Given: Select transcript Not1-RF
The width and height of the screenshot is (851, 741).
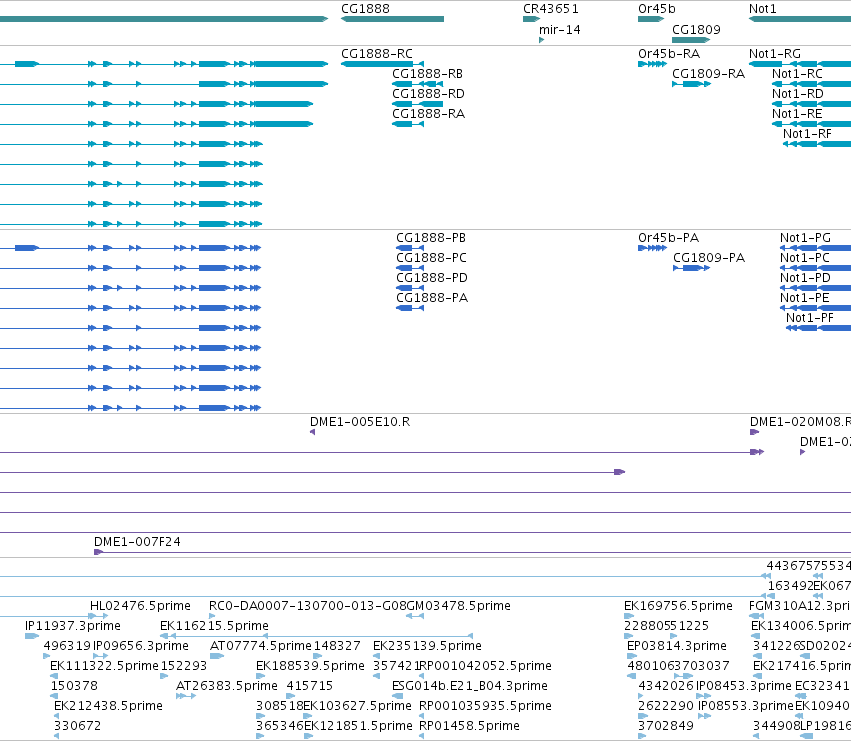Looking at the screenshot, I should click(x=817, y=144).
